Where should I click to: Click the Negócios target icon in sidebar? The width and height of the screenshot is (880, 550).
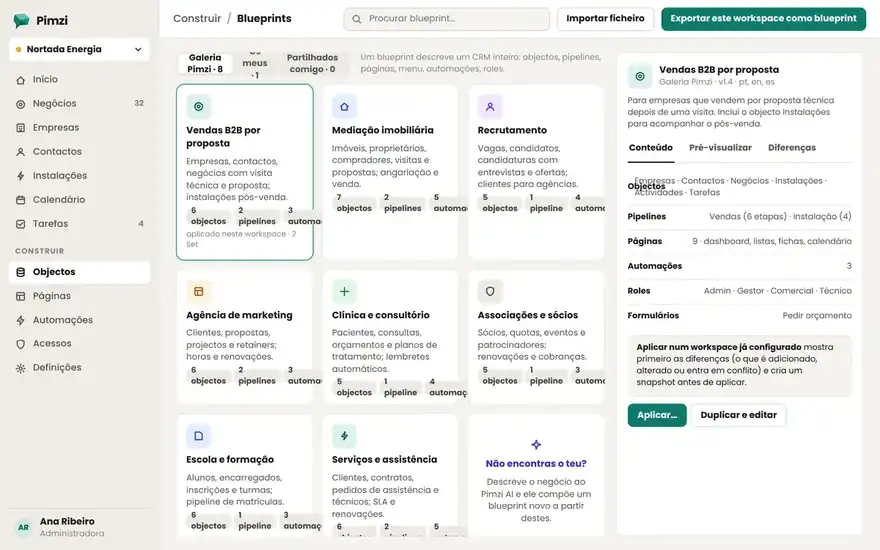[21, 104]
